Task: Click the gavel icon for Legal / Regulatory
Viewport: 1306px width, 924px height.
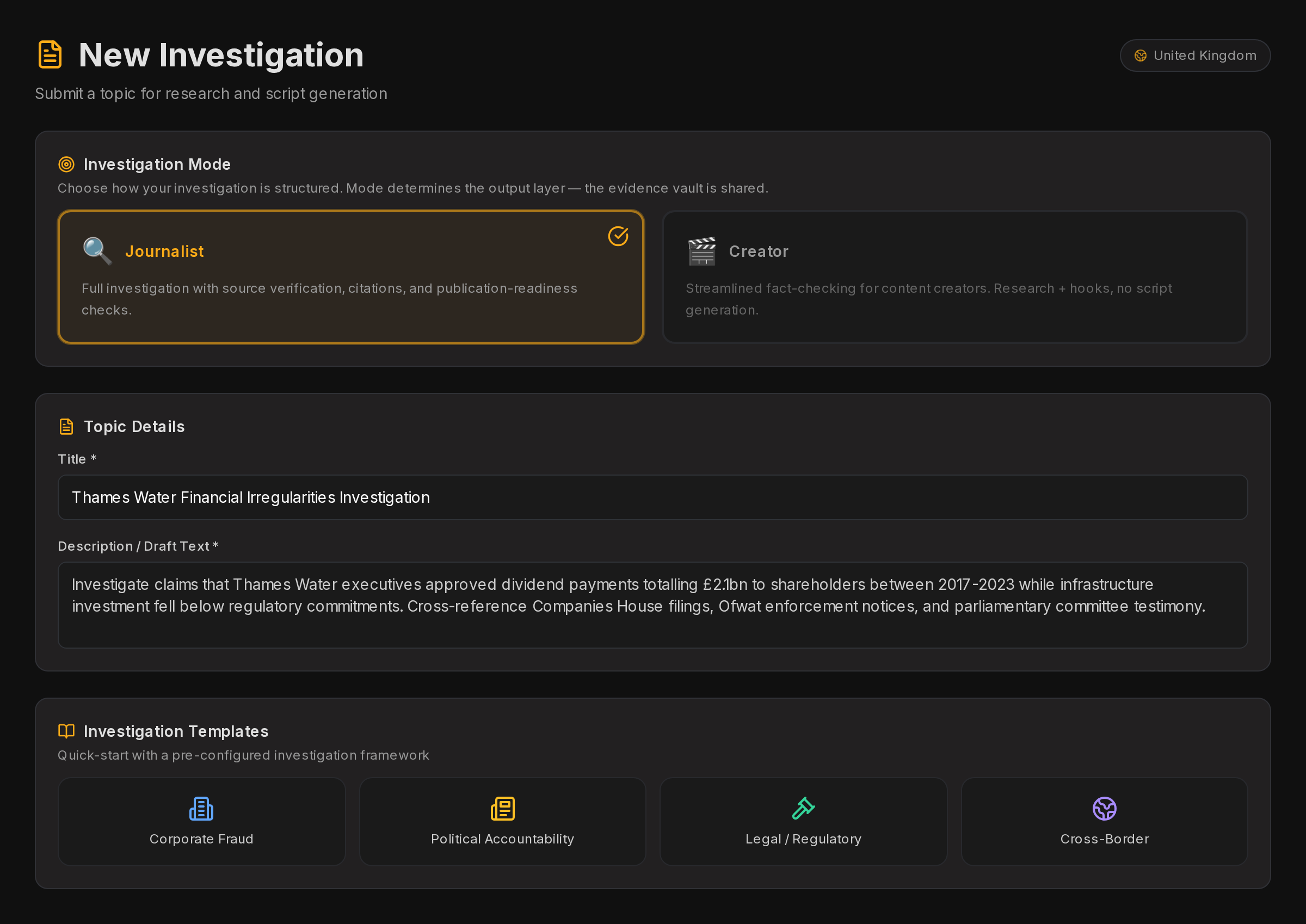Action: point(803,809)
